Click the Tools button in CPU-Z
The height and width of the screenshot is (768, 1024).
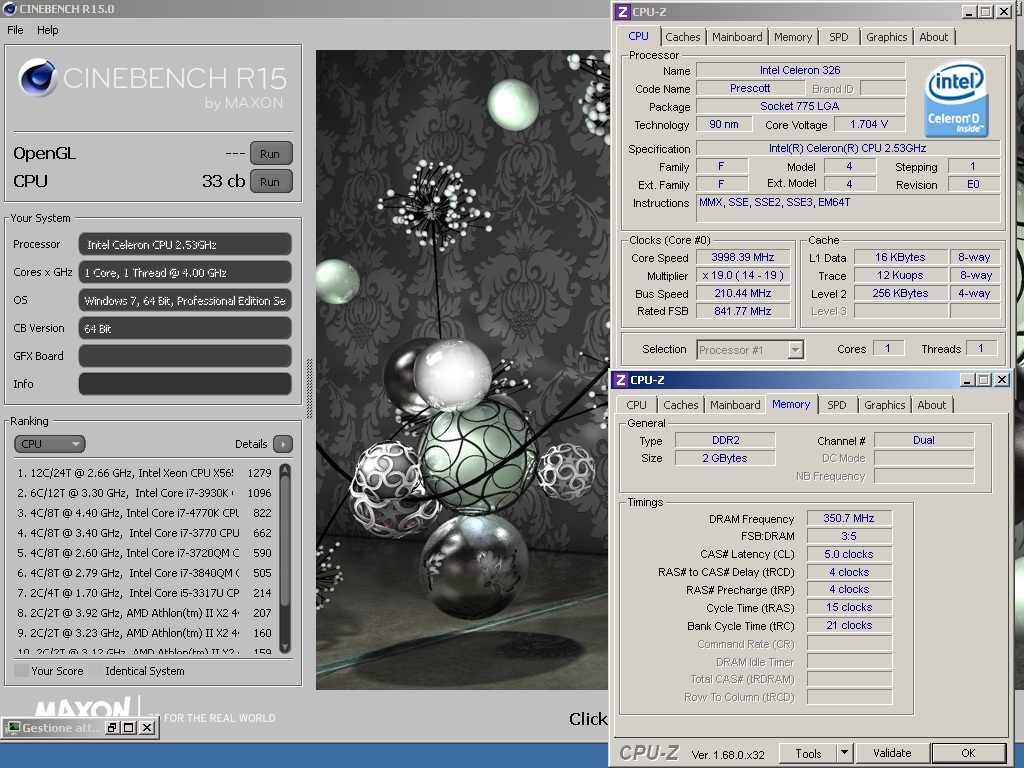coord(808,753)
